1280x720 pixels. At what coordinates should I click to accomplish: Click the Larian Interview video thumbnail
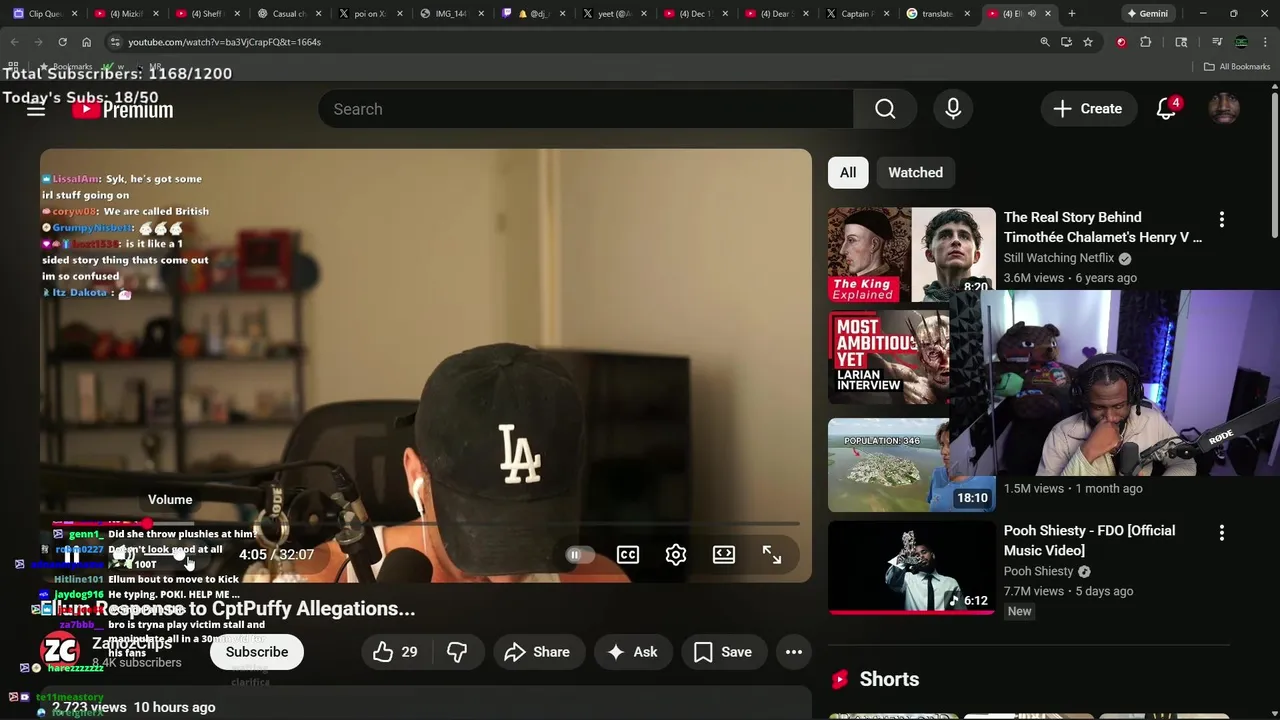tap(888, 357)
